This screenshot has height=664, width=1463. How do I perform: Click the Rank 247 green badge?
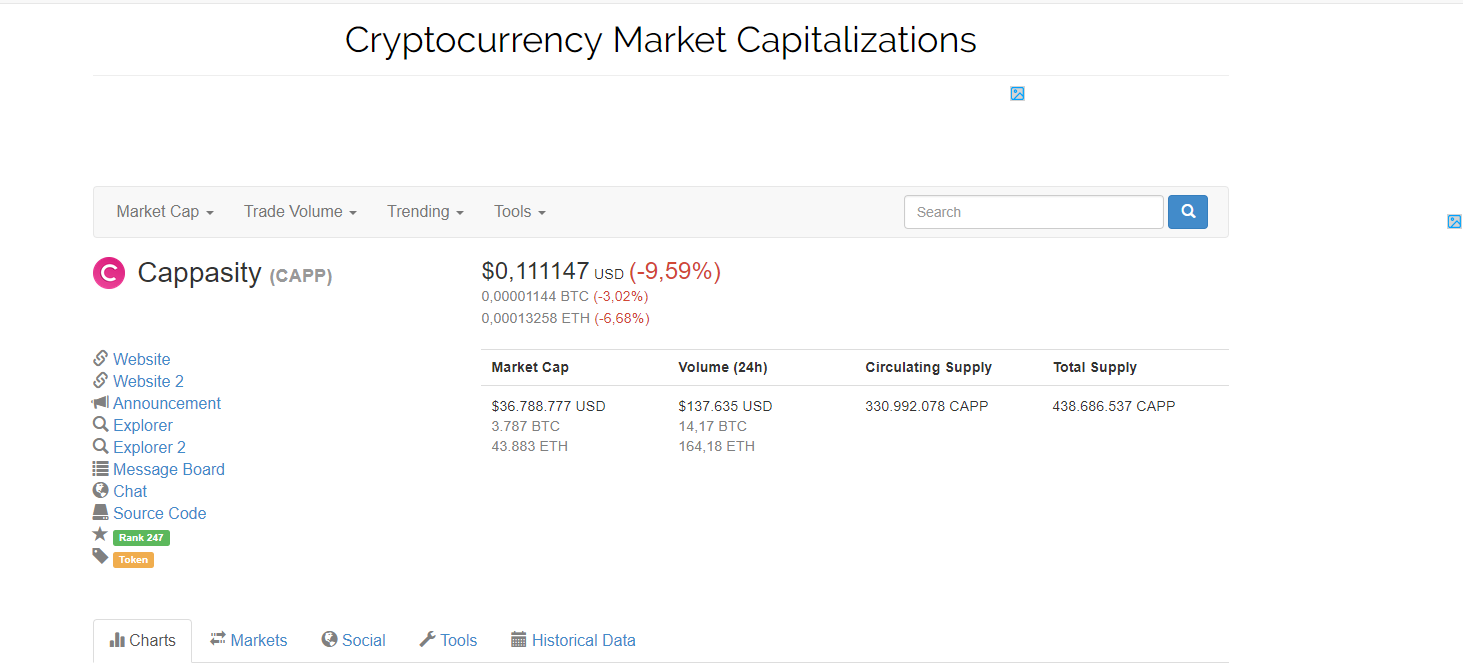[141, 538]
